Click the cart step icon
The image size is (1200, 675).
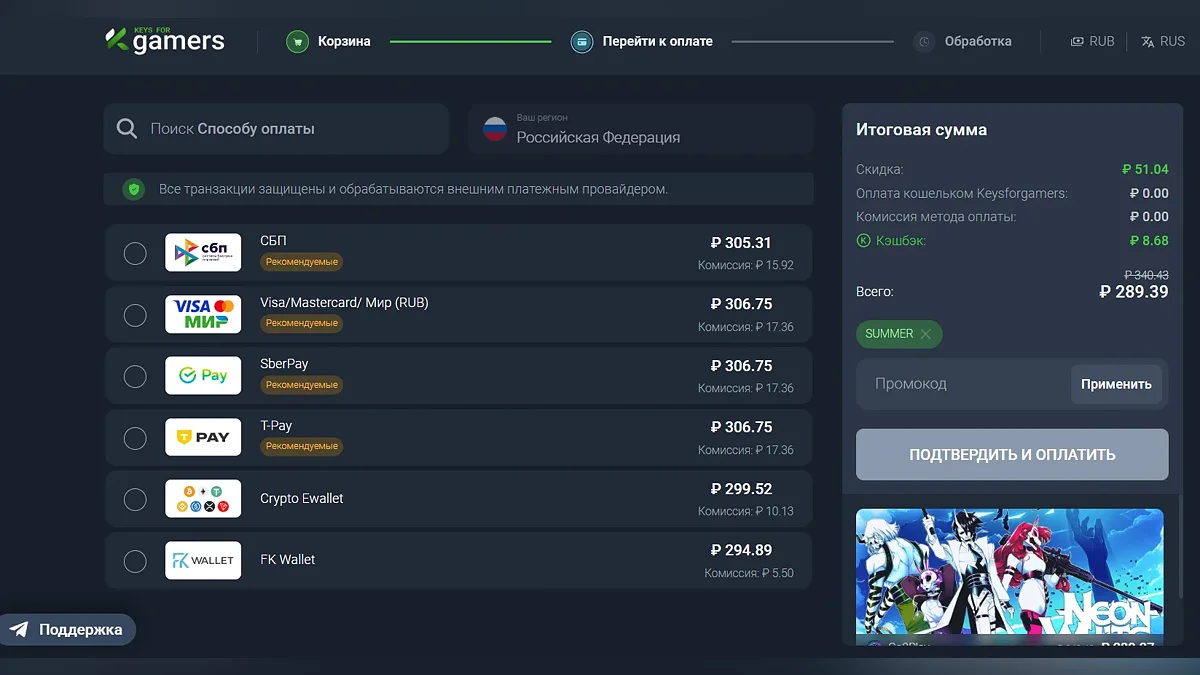(297, 42)
